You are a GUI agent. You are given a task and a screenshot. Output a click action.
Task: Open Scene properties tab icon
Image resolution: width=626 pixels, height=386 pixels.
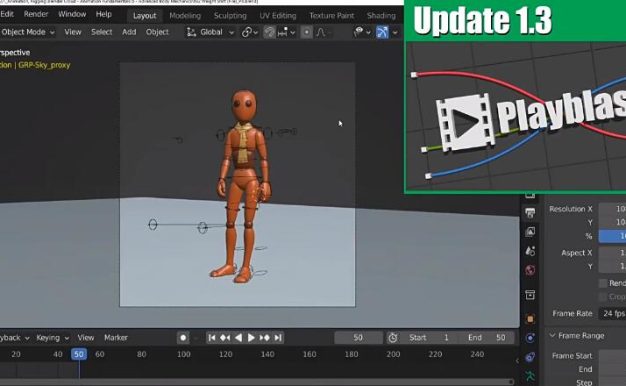[530, 251]
